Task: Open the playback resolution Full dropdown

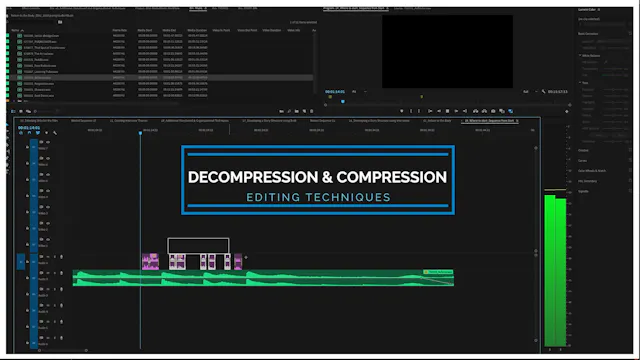Action: [530, 92]
